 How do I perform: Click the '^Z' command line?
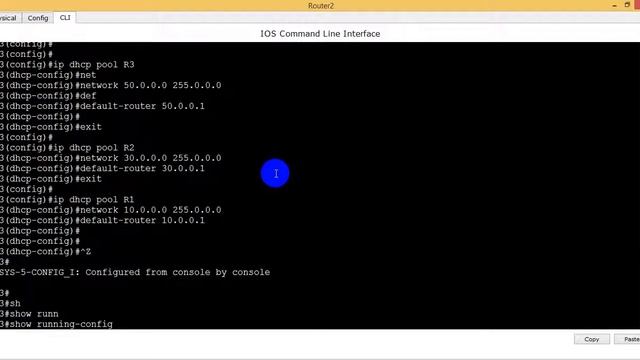(x=45, y=252)
